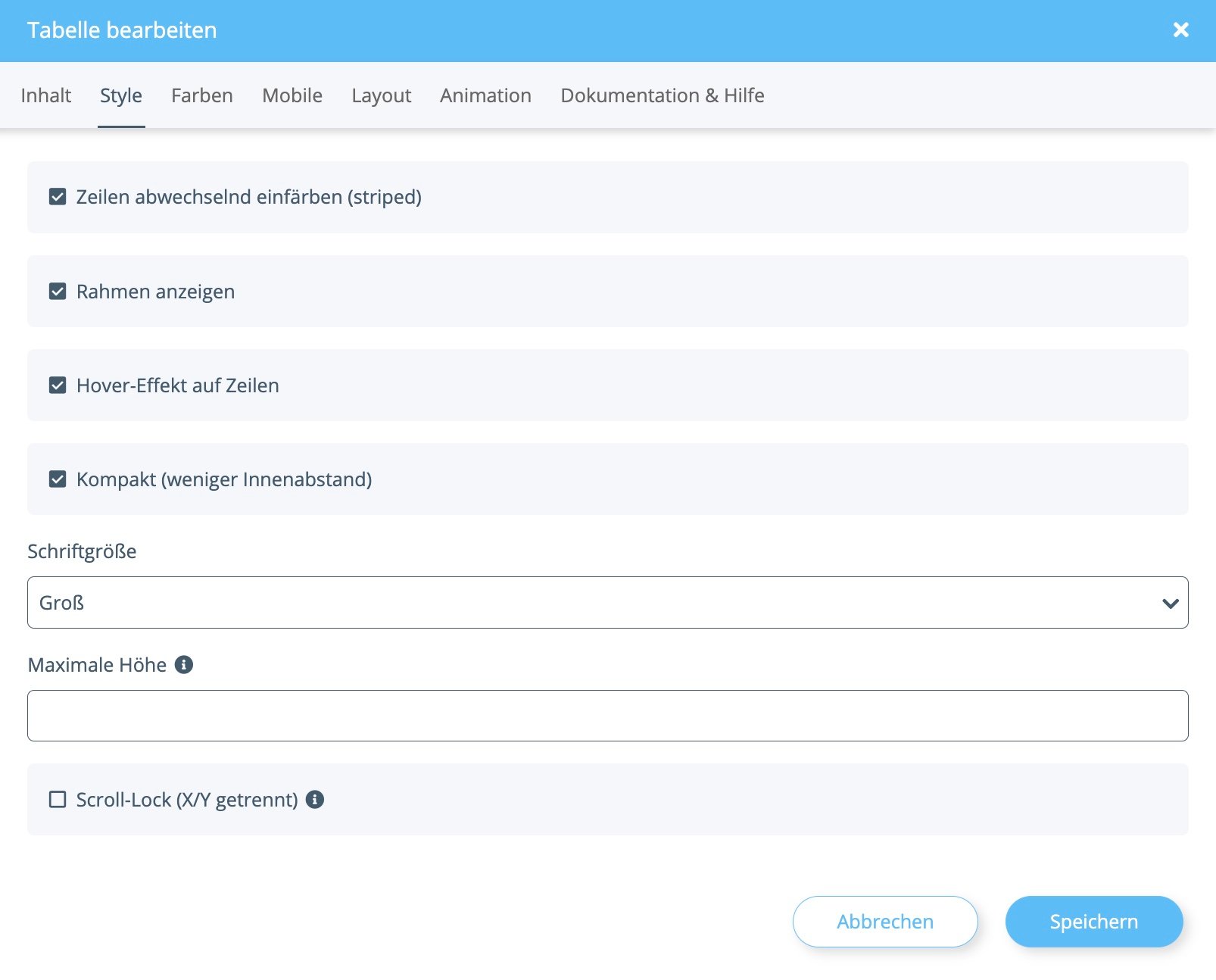Viewport: 1216px width, 980px height.
Task: Disable Hover-Effekt auf Zeilen
Action: point(58,385)
